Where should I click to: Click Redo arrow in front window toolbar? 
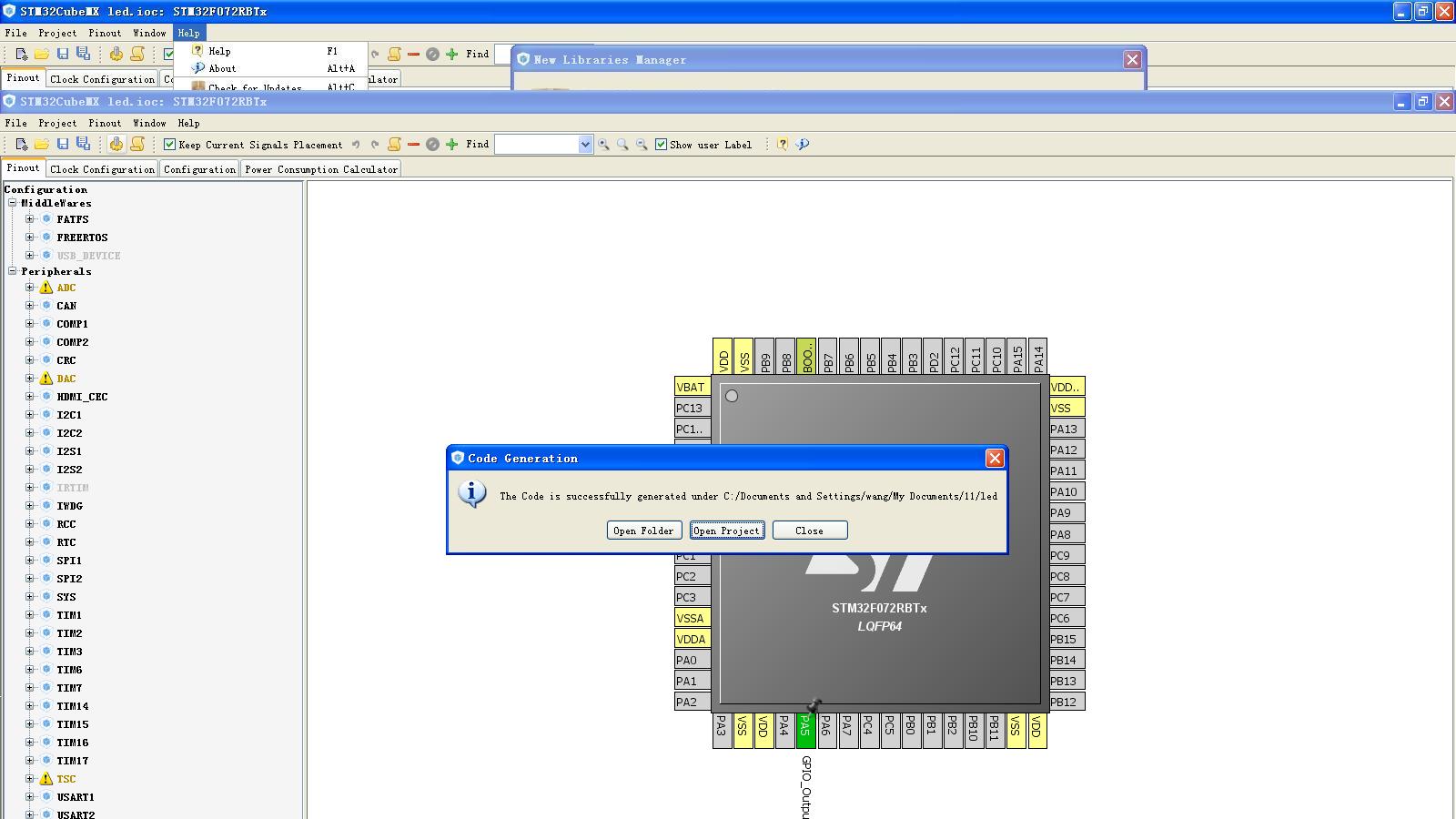[374, 144]
